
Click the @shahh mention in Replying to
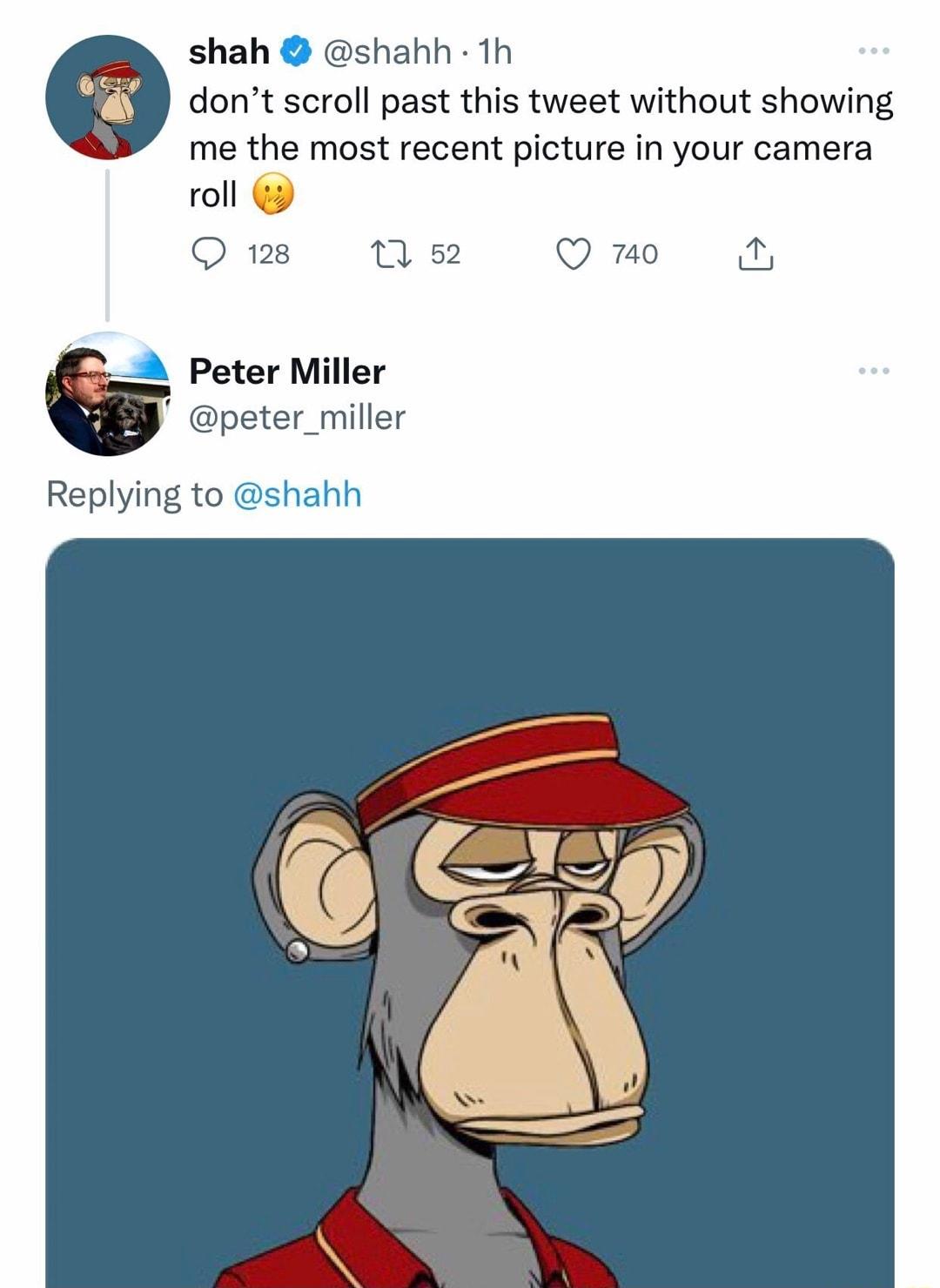(298, 495)
